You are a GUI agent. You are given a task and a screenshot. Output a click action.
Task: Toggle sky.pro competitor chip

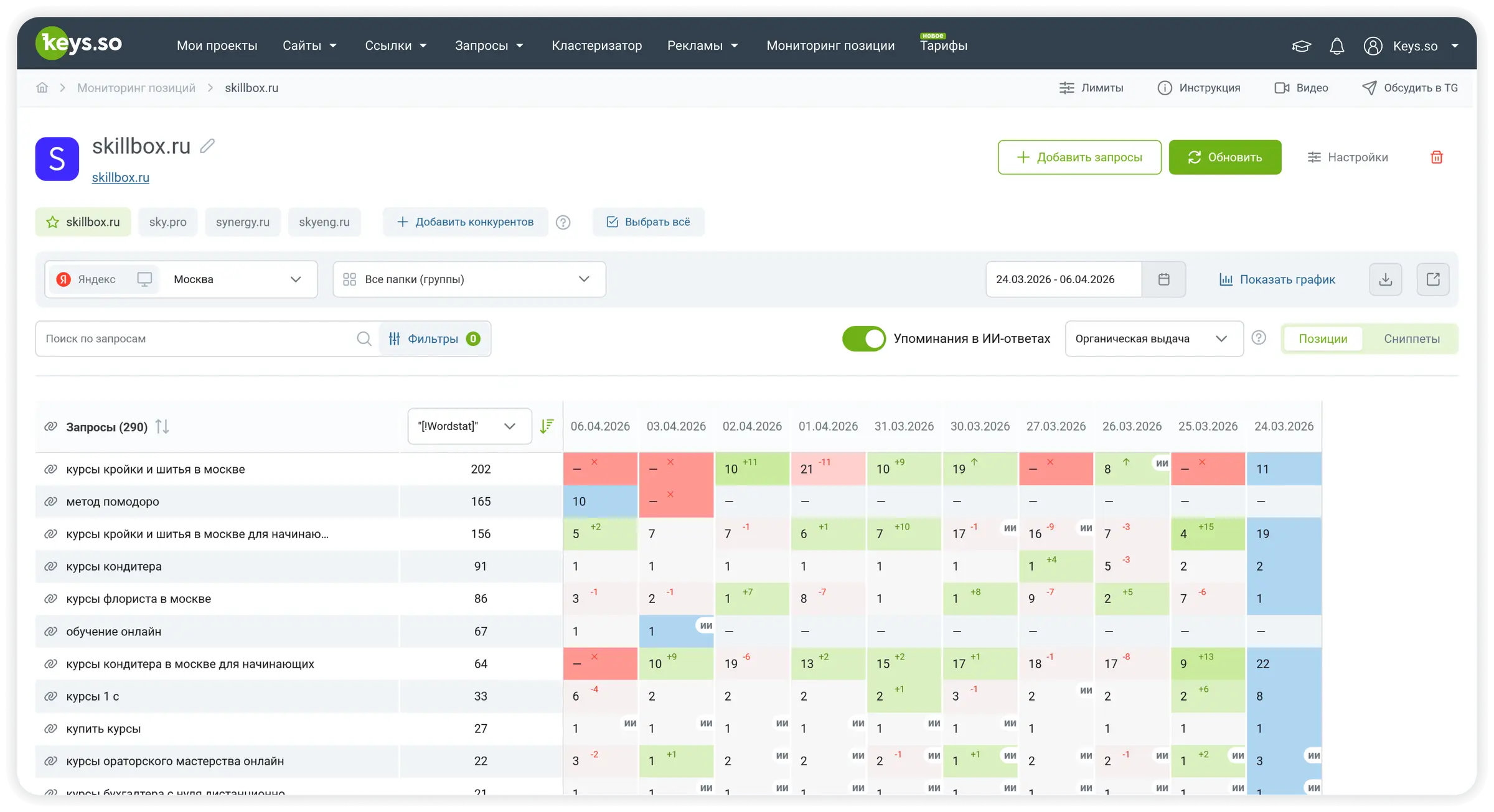click(168, 222)
